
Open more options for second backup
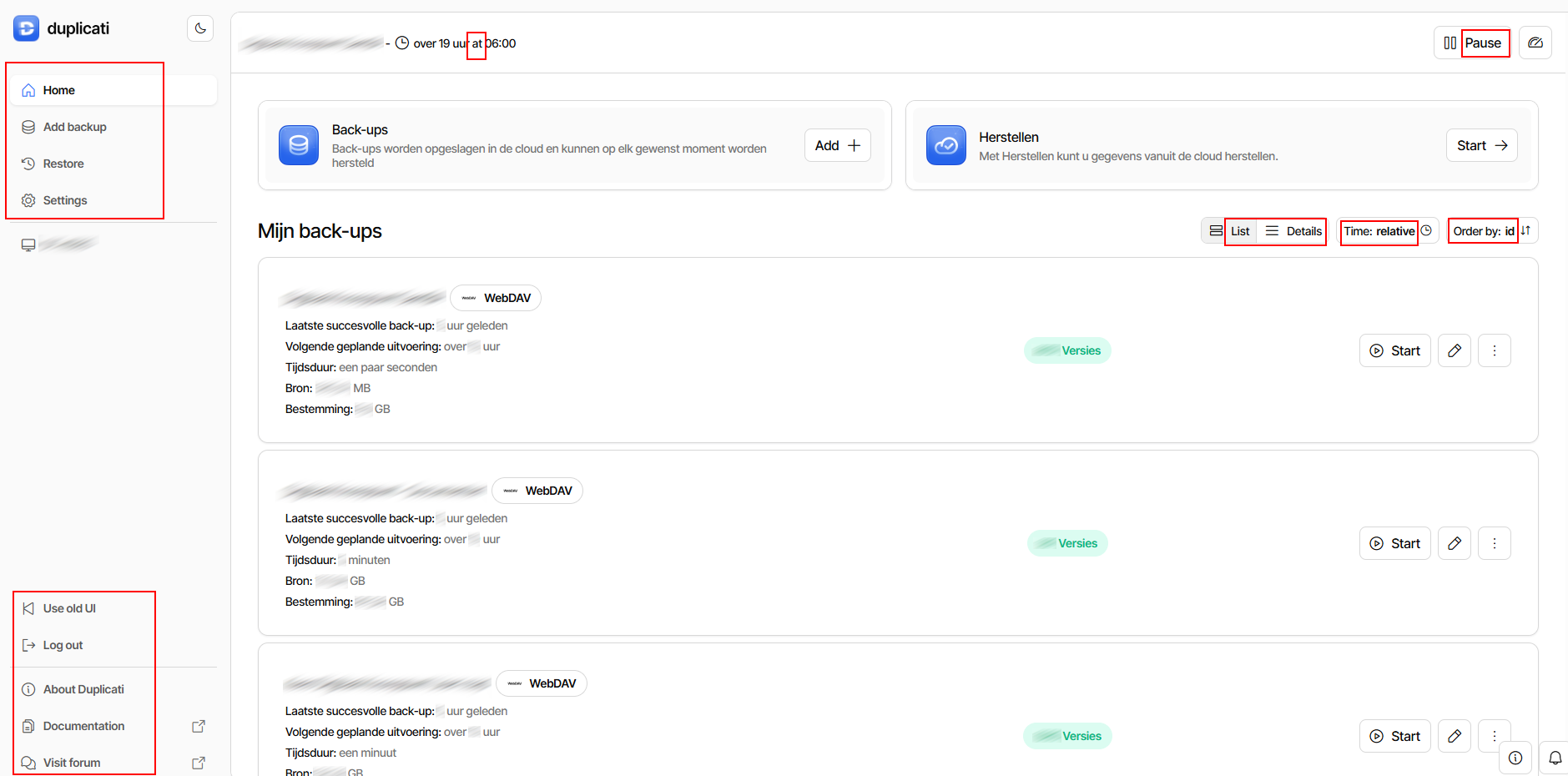coord(1494,543)
